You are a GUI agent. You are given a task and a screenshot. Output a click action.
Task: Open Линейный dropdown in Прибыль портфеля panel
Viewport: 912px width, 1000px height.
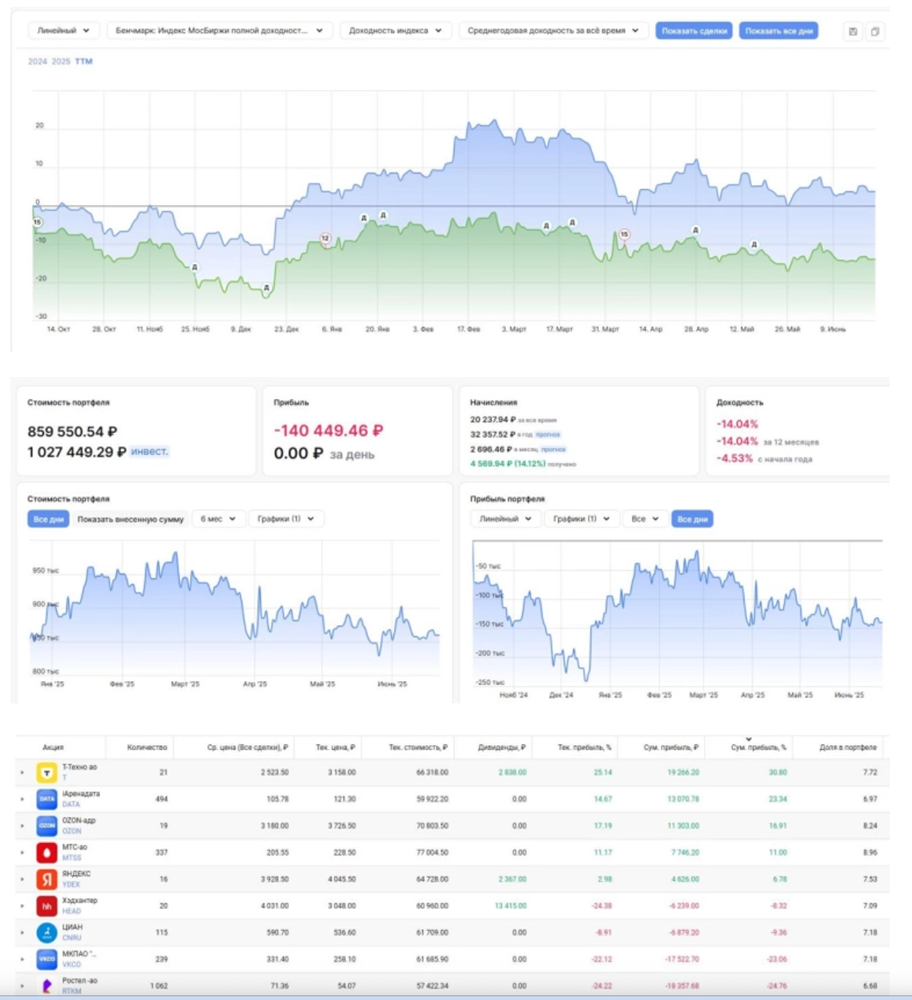point(506,519)
